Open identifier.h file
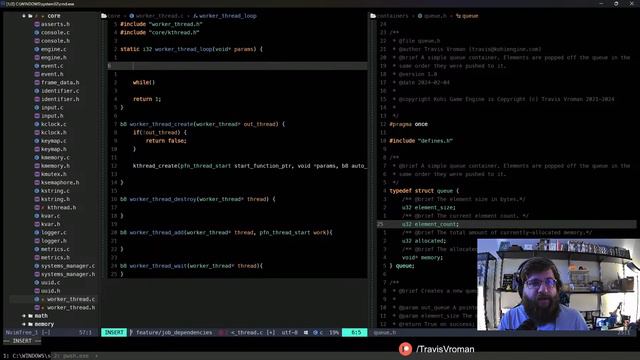This screenshot has width=640, height=360. [60, 99]
